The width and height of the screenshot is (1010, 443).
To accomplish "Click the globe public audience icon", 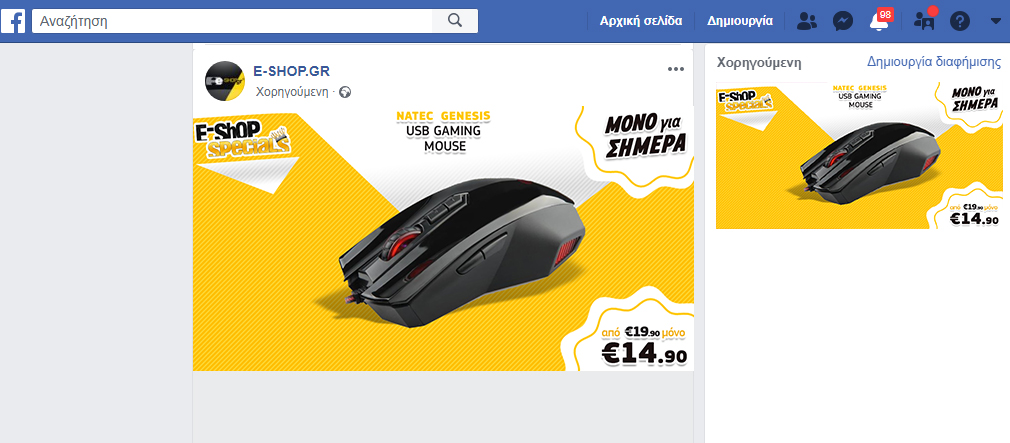I will pos(345,92).
